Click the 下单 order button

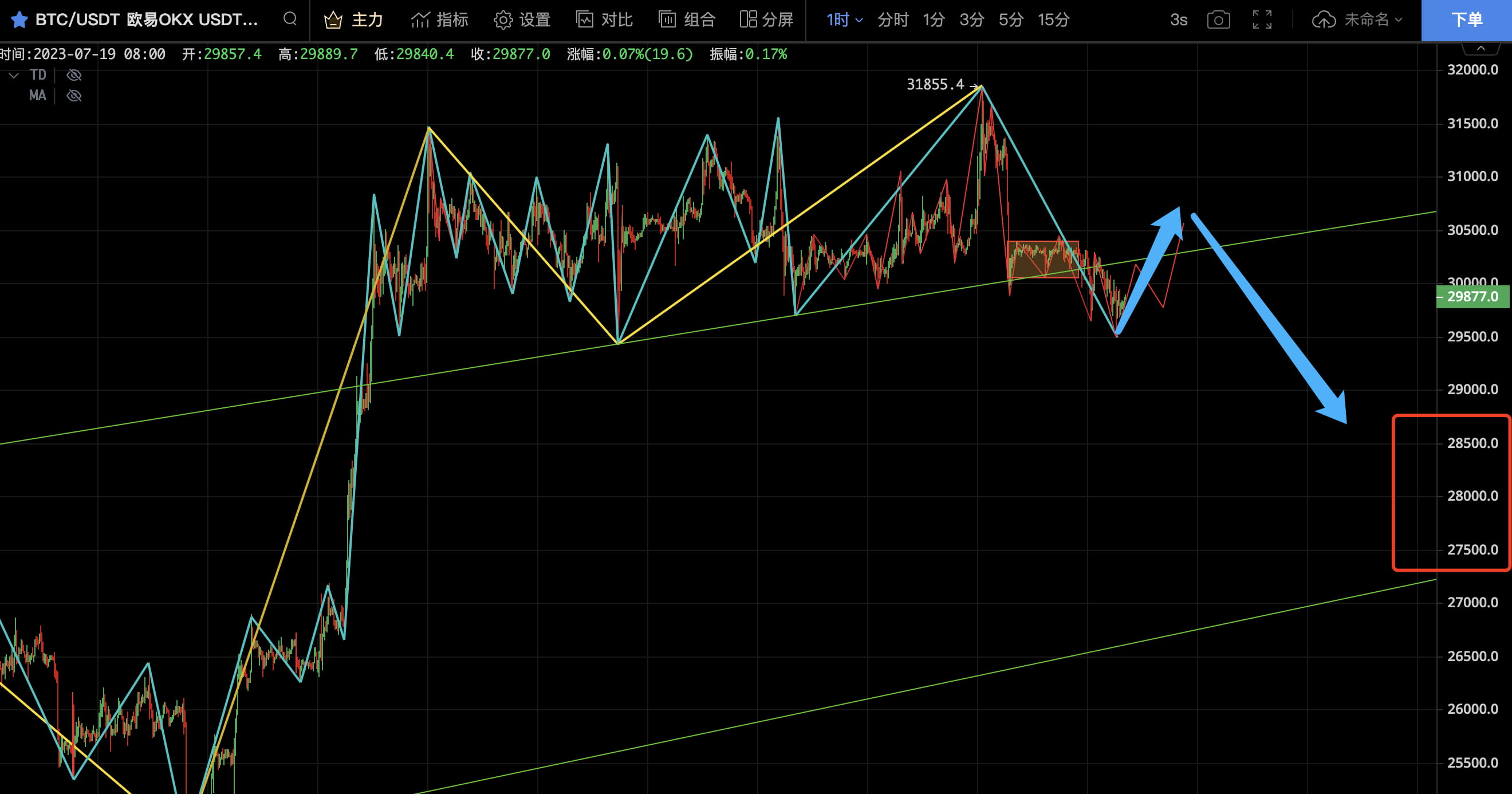click(x=1467, y=20)
